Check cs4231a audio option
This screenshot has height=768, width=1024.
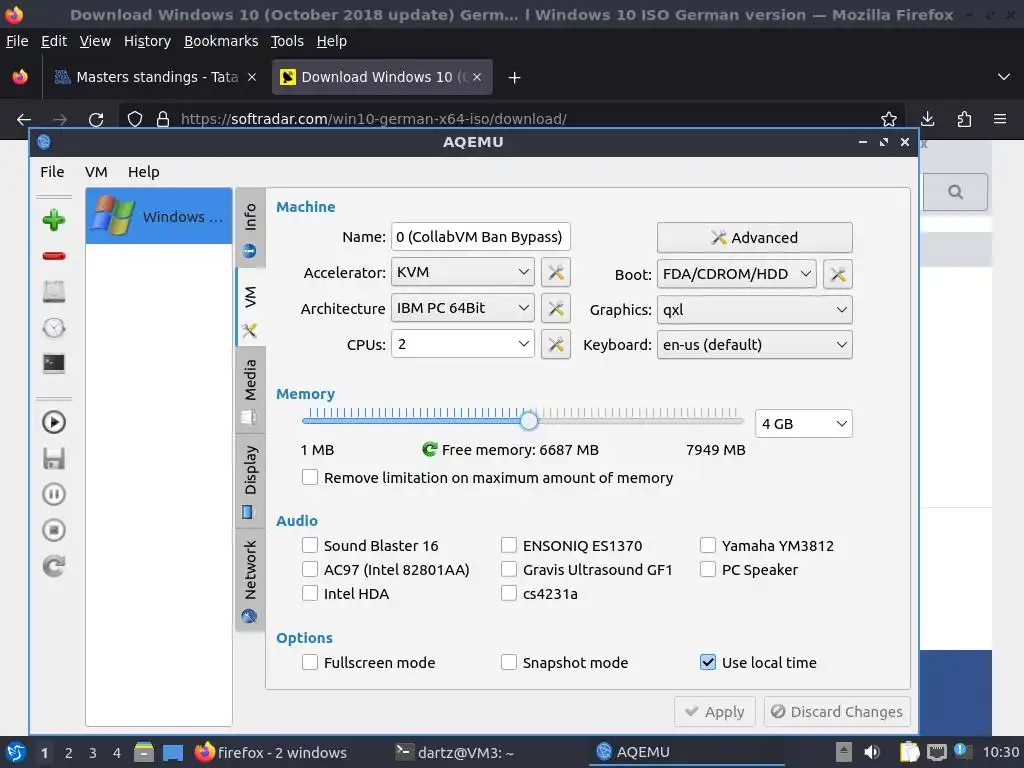(509, 593)
